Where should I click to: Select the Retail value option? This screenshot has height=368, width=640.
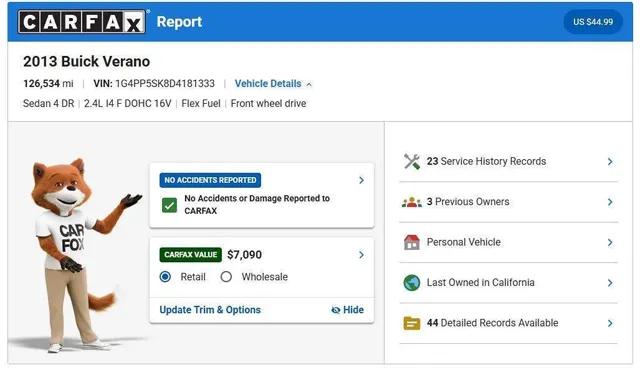pyautogui.click(x=165, y=277)
